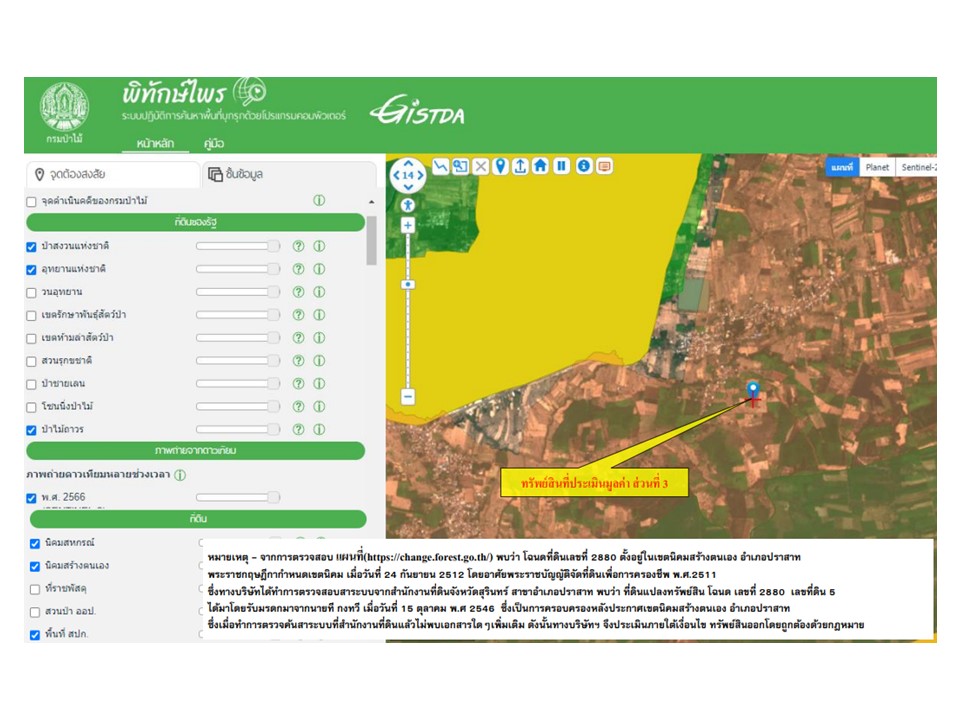Uncheck the ป่าสงวนแห่งชาติ layer checkbox
960x720 pixels.
click(31, 246)
